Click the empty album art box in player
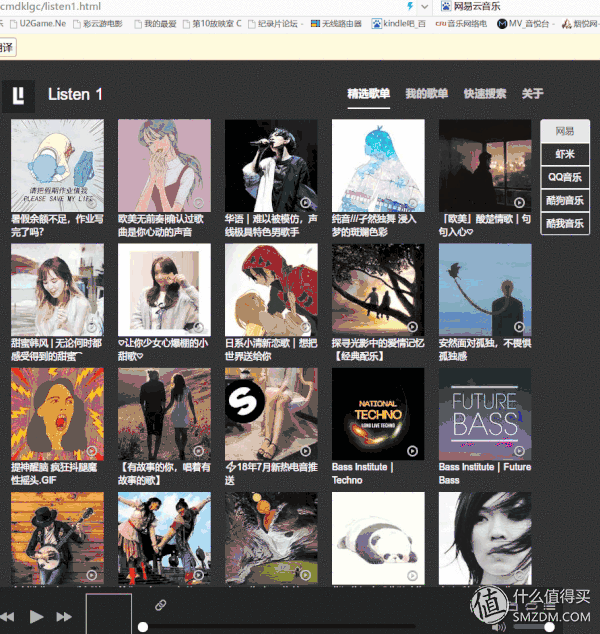 [109, 613]
